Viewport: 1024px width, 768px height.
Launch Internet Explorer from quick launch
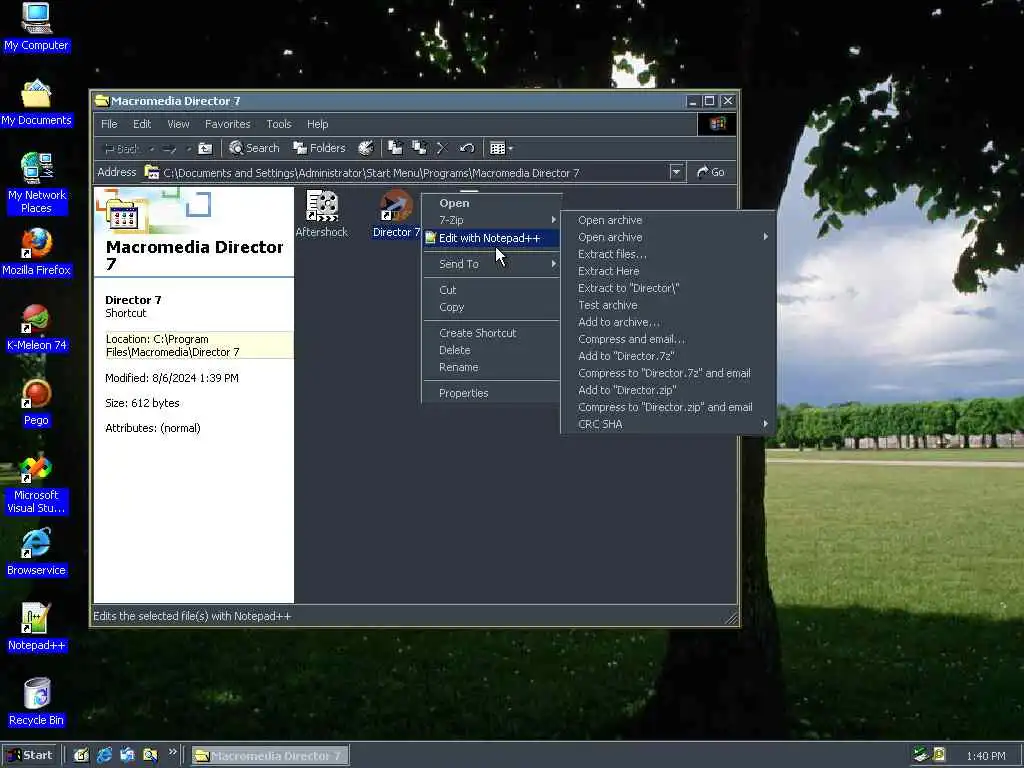click(104, 756)
